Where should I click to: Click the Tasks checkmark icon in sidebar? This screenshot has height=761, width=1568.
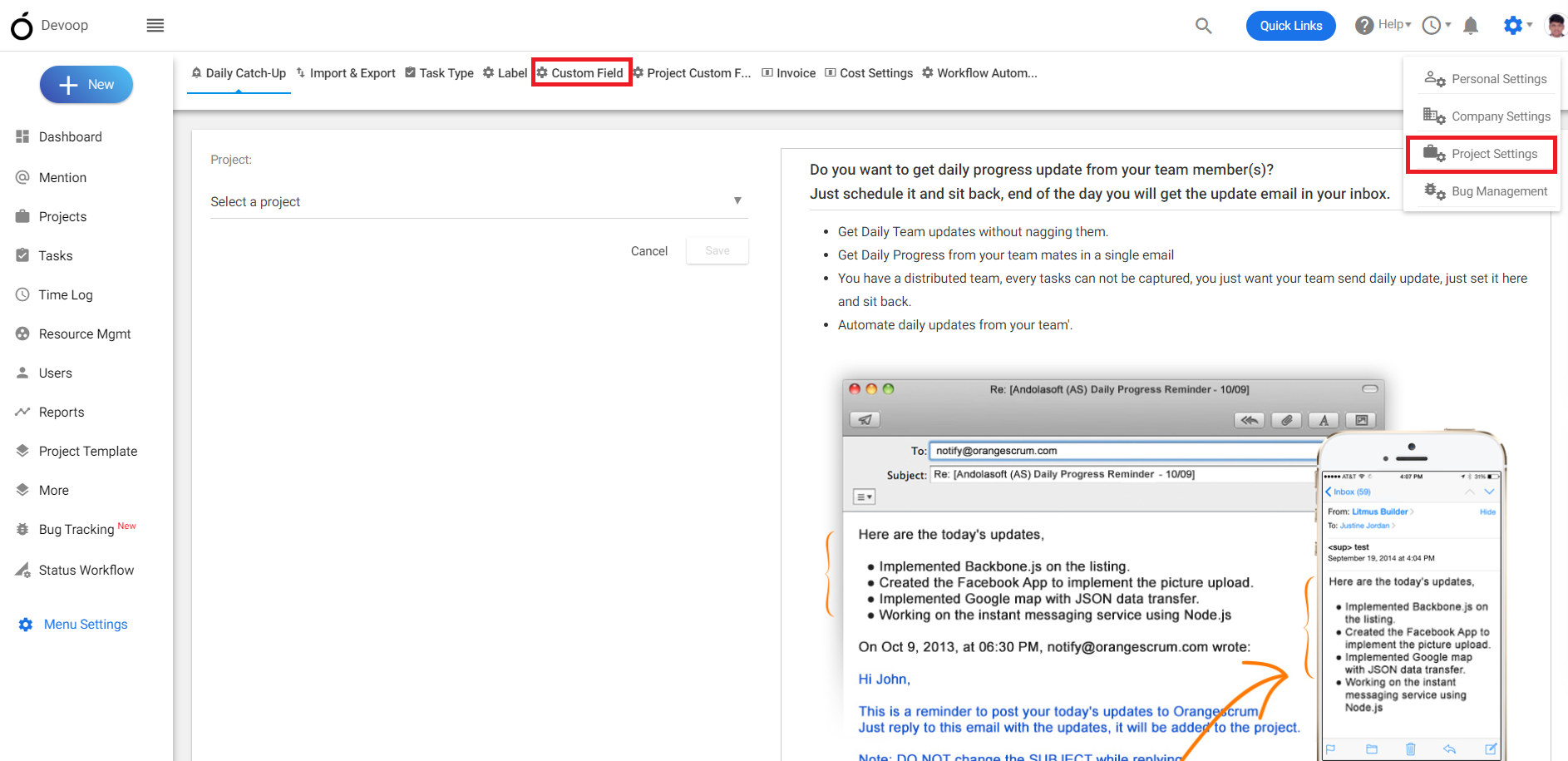pos(22,255)
